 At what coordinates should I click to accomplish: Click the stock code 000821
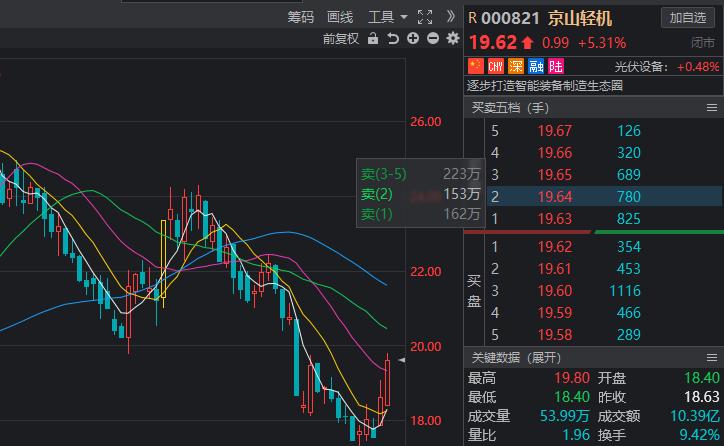tap(510, 18)
